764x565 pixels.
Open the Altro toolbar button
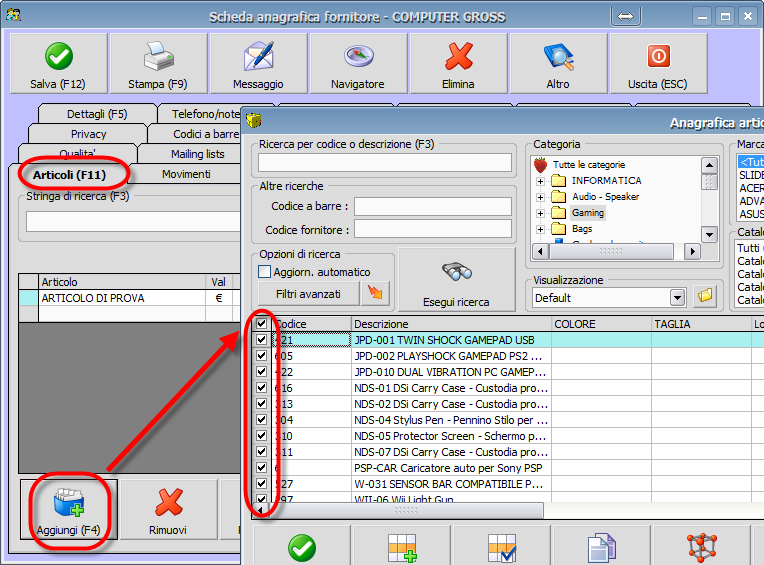pyautogui.click(x=558, y=63)
